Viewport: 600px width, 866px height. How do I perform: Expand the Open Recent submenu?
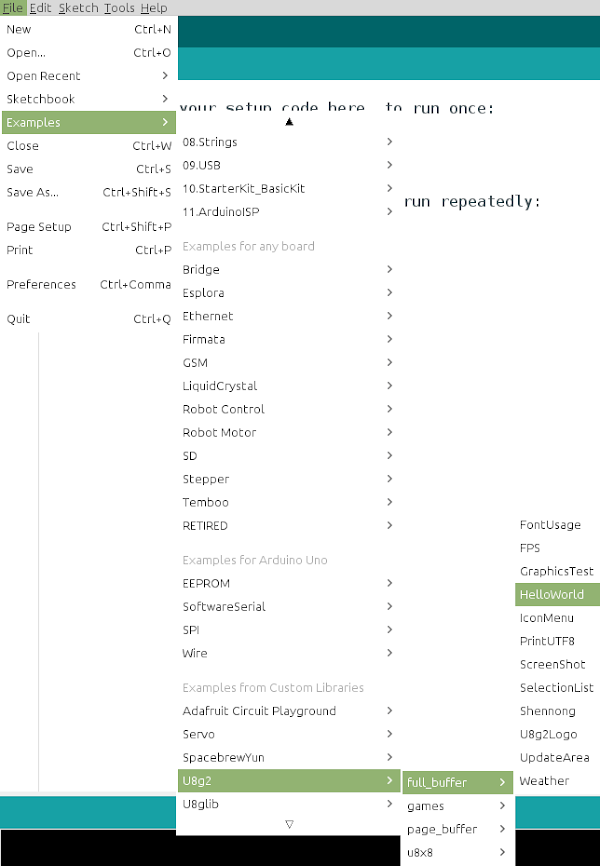coord(88,76)
